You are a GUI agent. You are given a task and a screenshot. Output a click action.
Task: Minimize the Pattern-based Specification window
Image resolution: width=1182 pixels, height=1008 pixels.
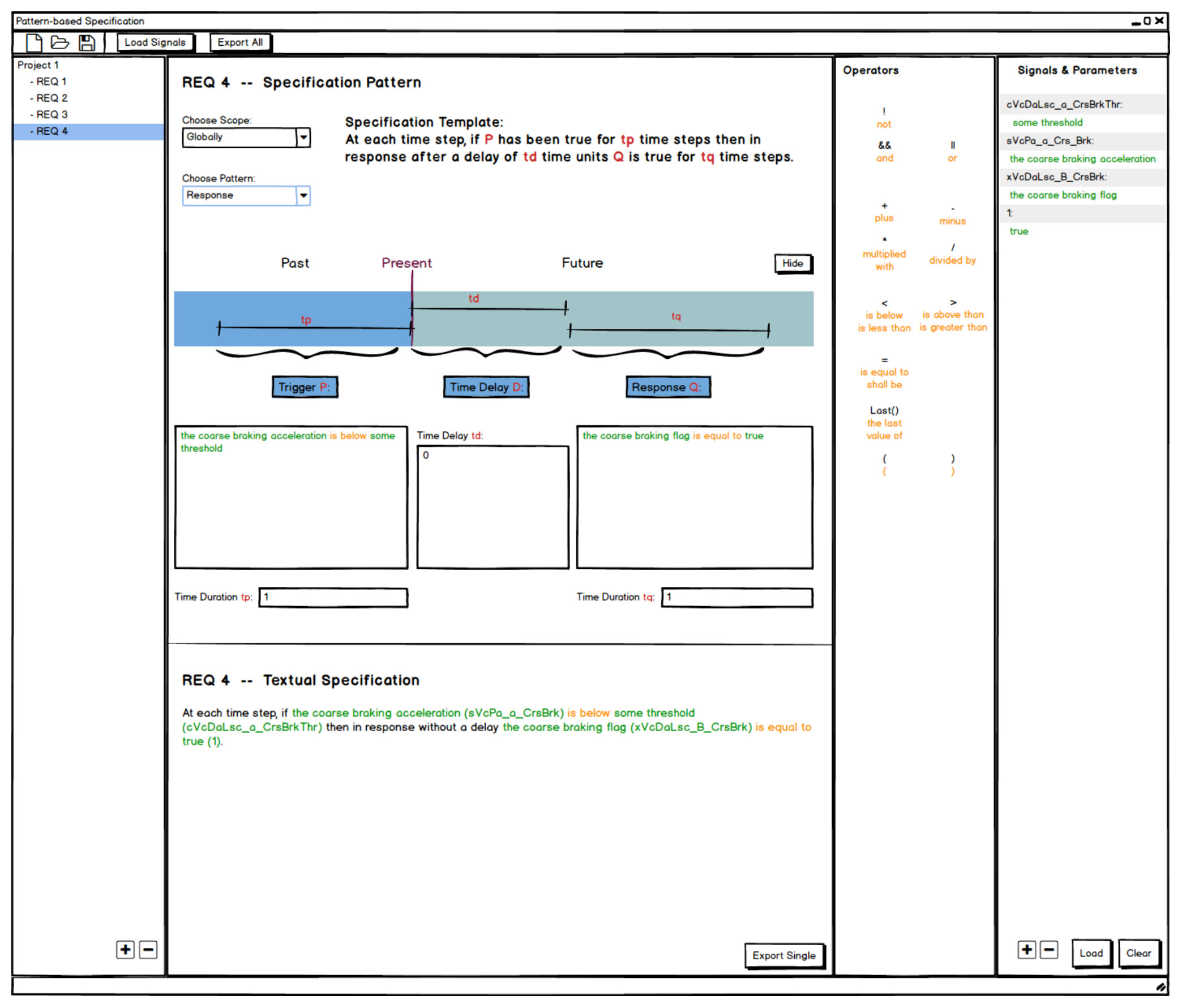(1136, 23)
